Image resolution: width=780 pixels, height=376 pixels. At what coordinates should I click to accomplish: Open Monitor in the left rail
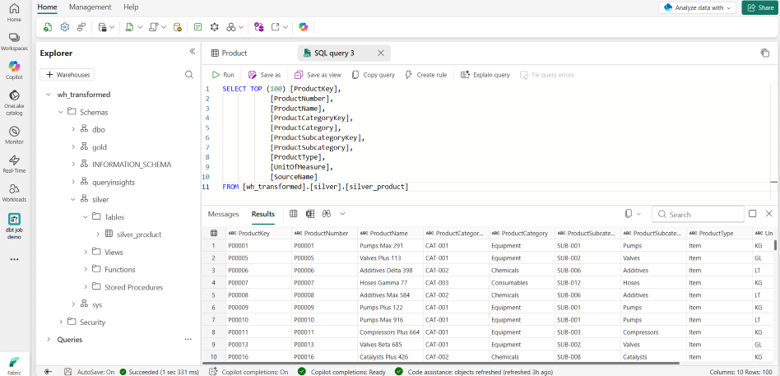[14, 135]
